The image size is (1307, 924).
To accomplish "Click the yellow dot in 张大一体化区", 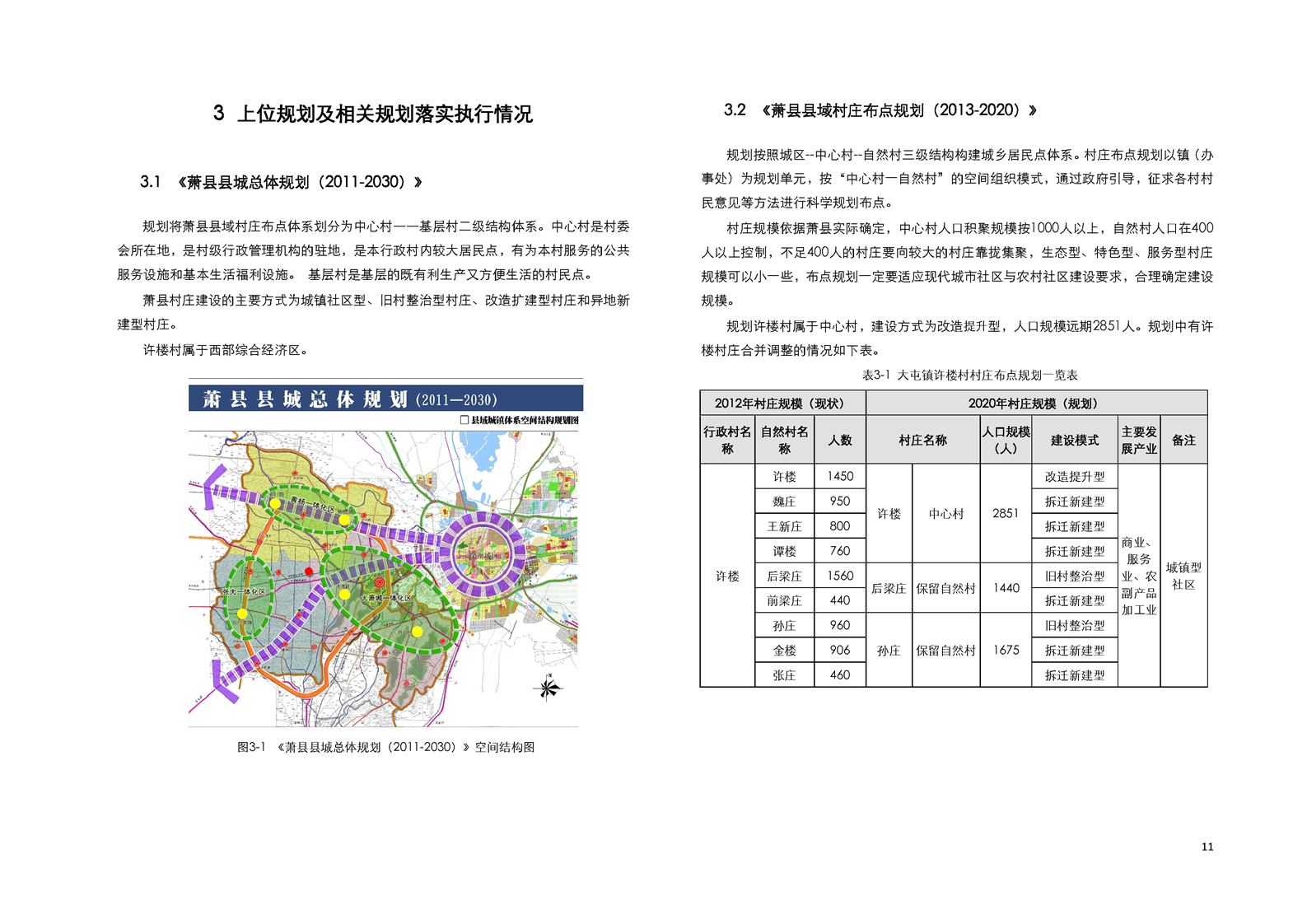I will click(x=242, y=614).
